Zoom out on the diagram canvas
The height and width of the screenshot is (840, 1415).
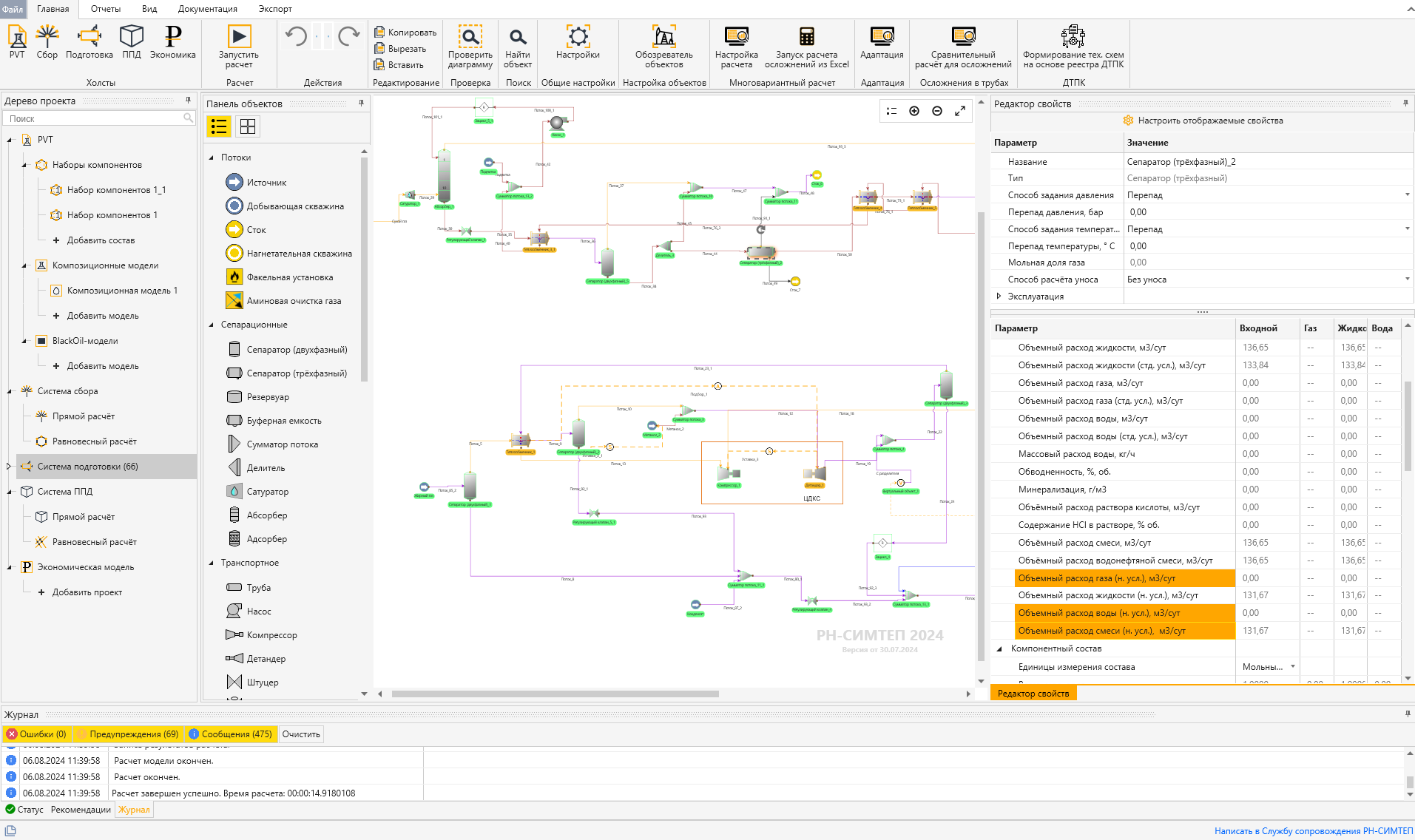click(x=937, y=111)
